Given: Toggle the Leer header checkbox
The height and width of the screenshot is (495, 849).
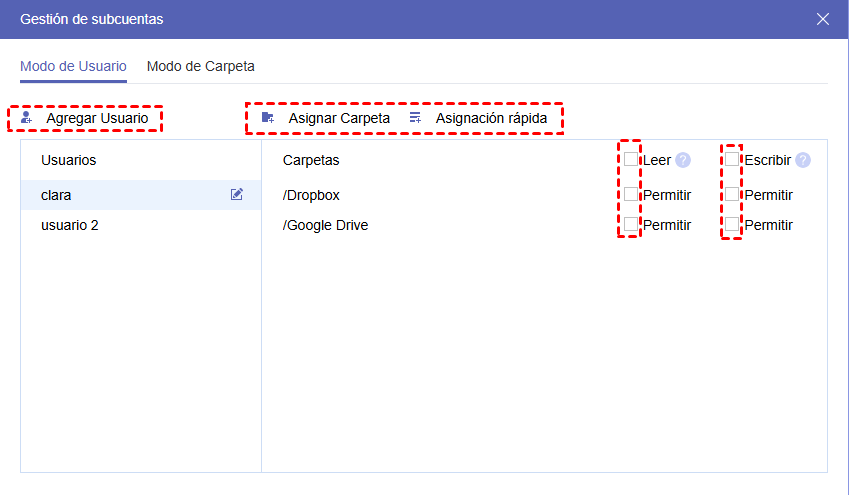Looking at the screenshot, I should tap(631, 160).
